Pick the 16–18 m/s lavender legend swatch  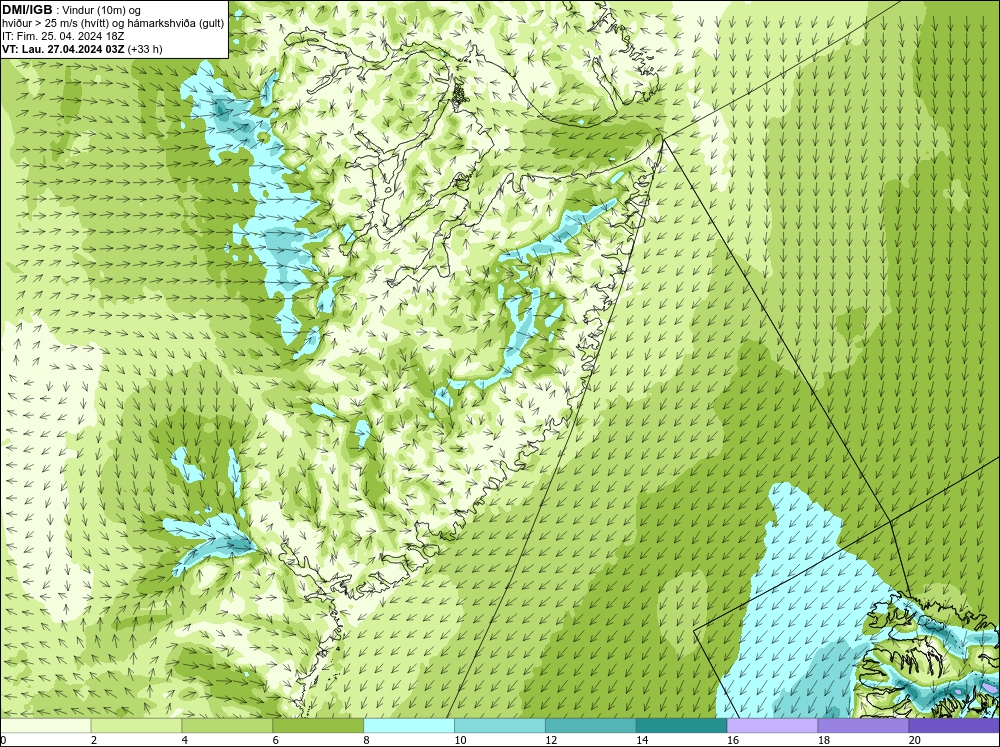click(x=772, y=726)
